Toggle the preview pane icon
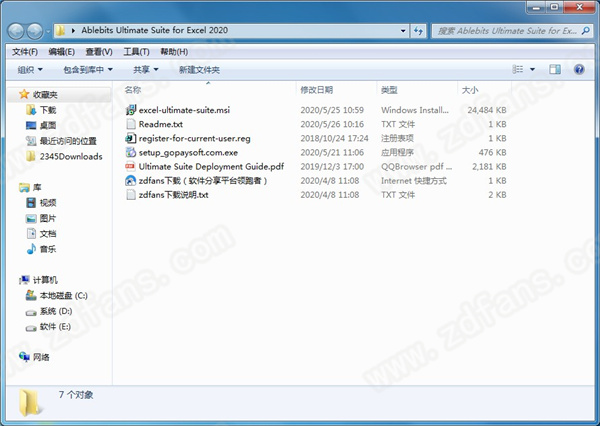600x426 pixels. pyautogui.click(x=555, y=69)
